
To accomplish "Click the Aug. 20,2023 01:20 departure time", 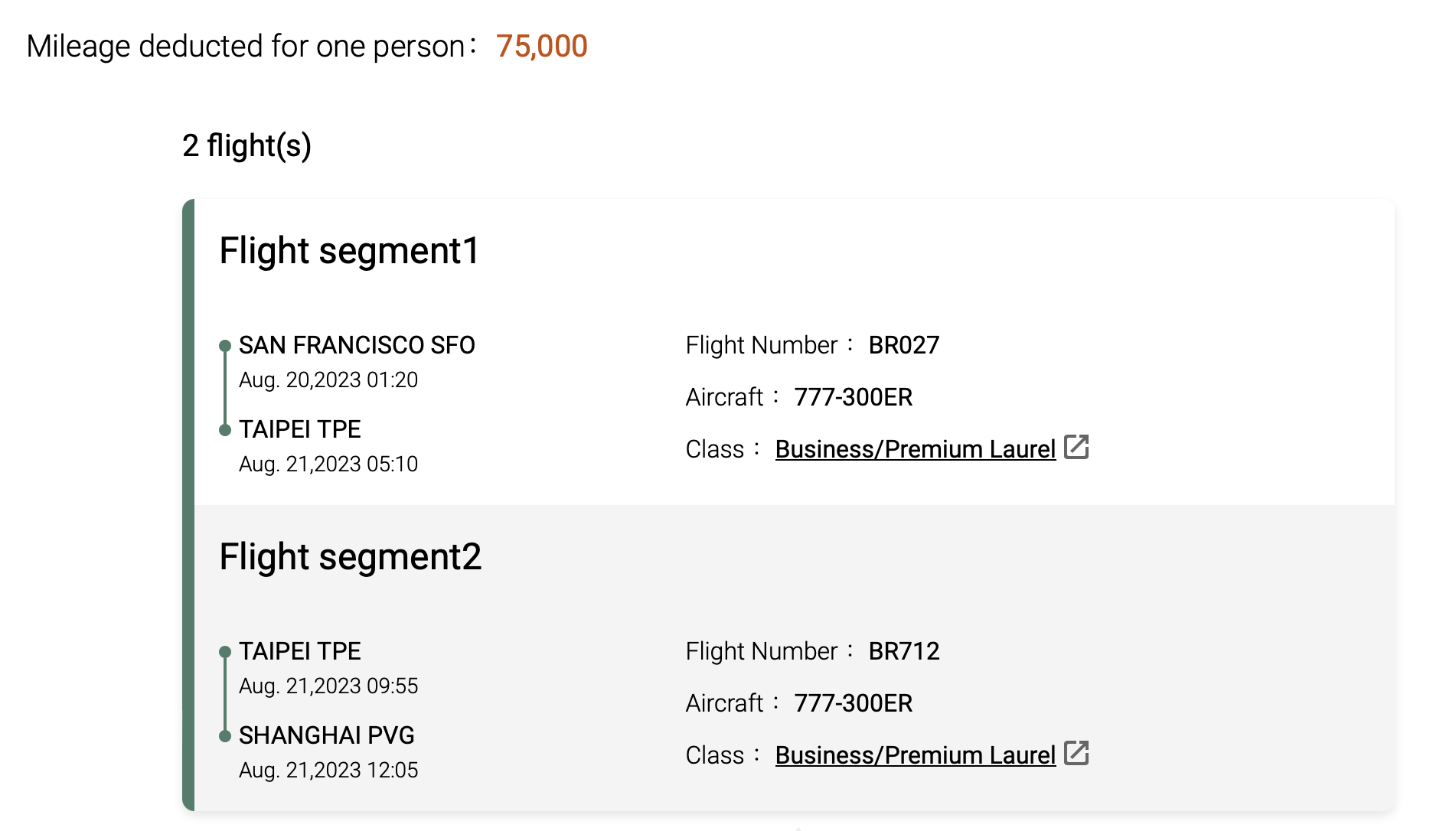I will pos(328,380).
